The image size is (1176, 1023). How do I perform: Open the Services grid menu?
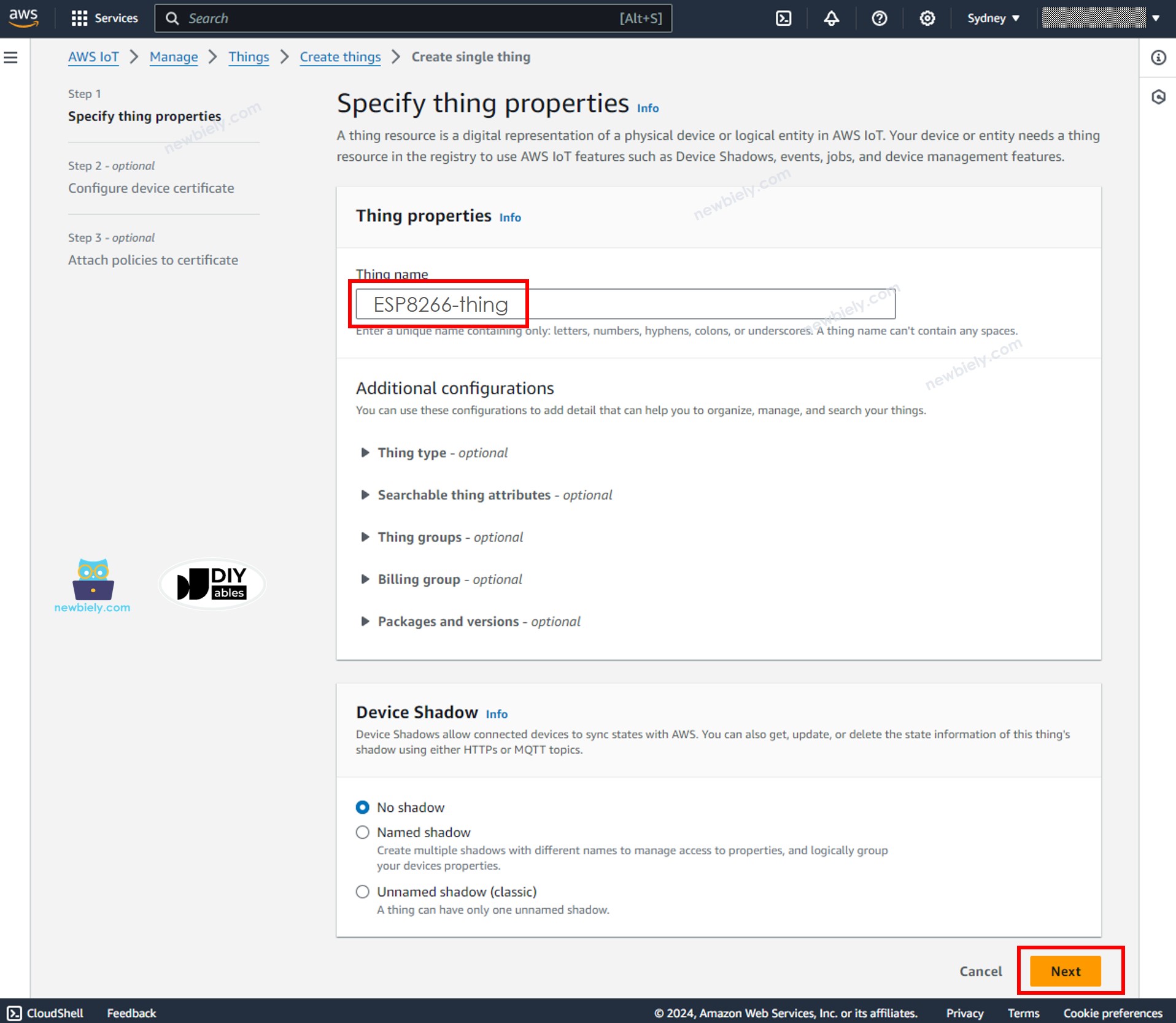(x=103, y=18)
